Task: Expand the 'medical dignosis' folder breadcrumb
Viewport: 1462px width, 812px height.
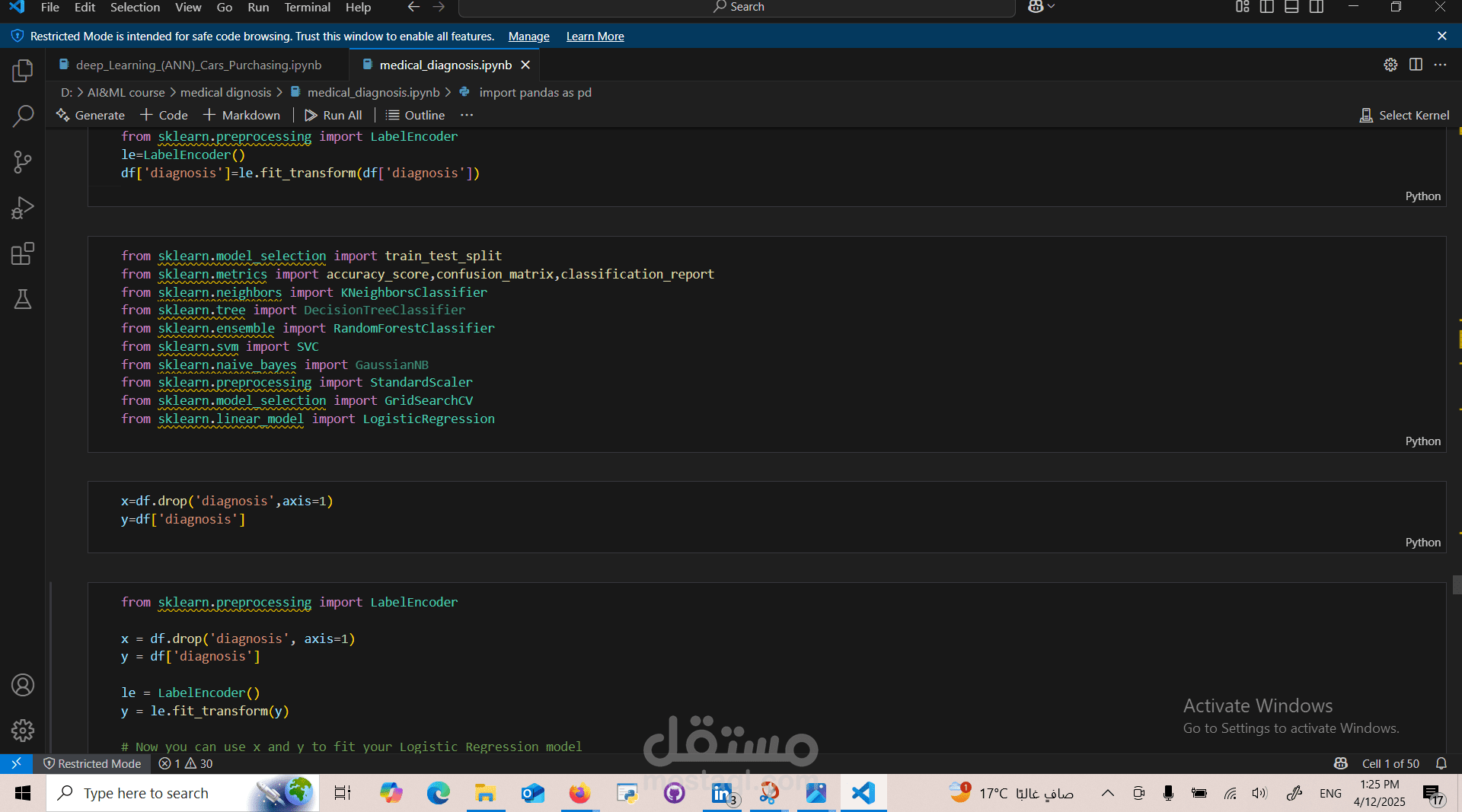Action: 225,92
